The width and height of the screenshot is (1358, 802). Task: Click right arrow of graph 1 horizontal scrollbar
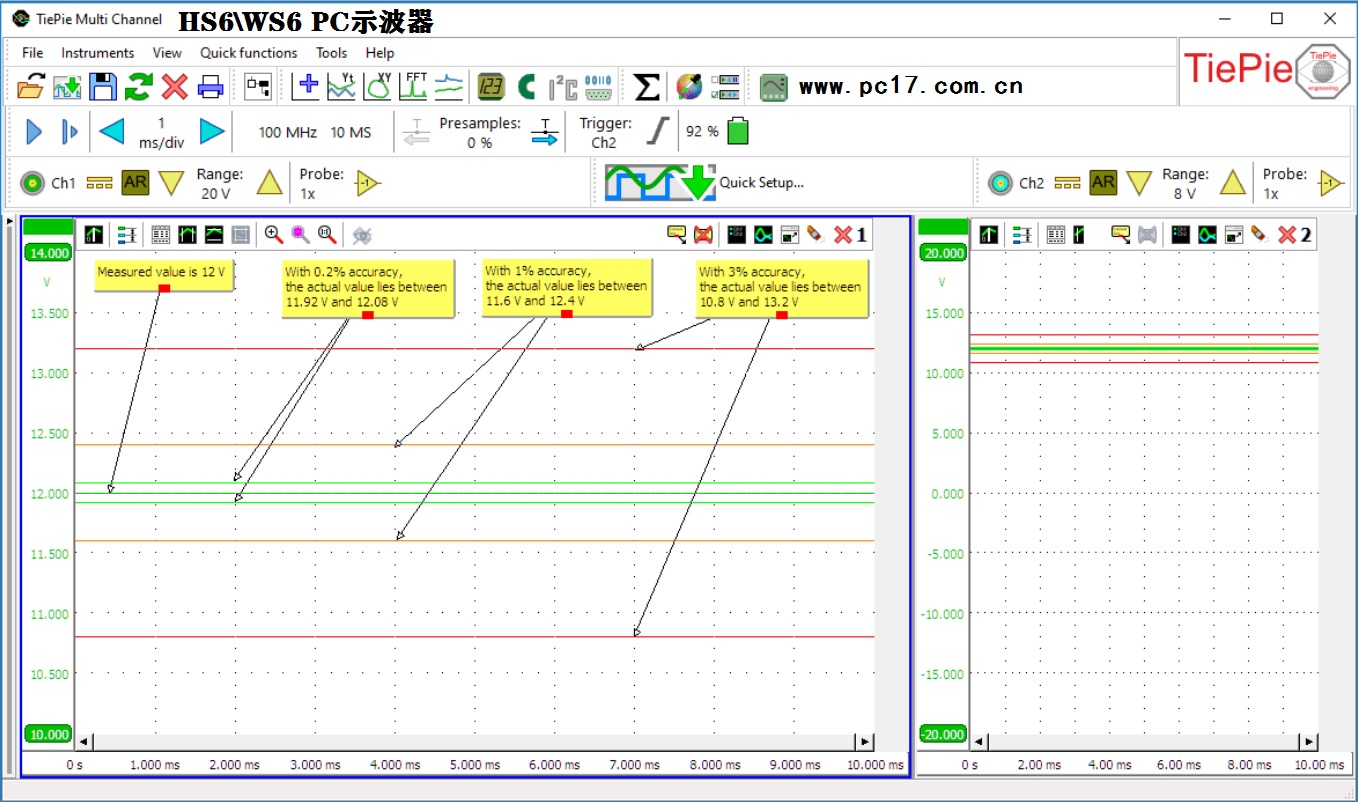863,741
